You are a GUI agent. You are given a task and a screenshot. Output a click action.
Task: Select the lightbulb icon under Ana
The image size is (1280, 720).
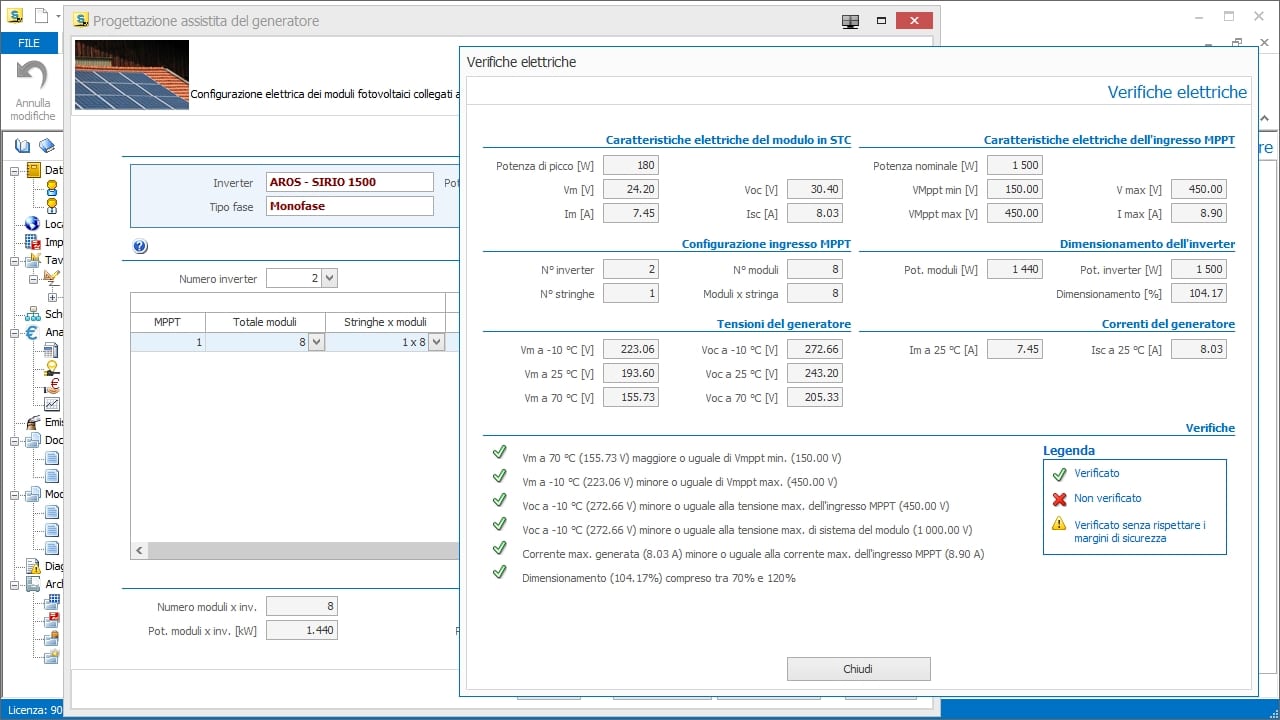[x=52, y=368]
